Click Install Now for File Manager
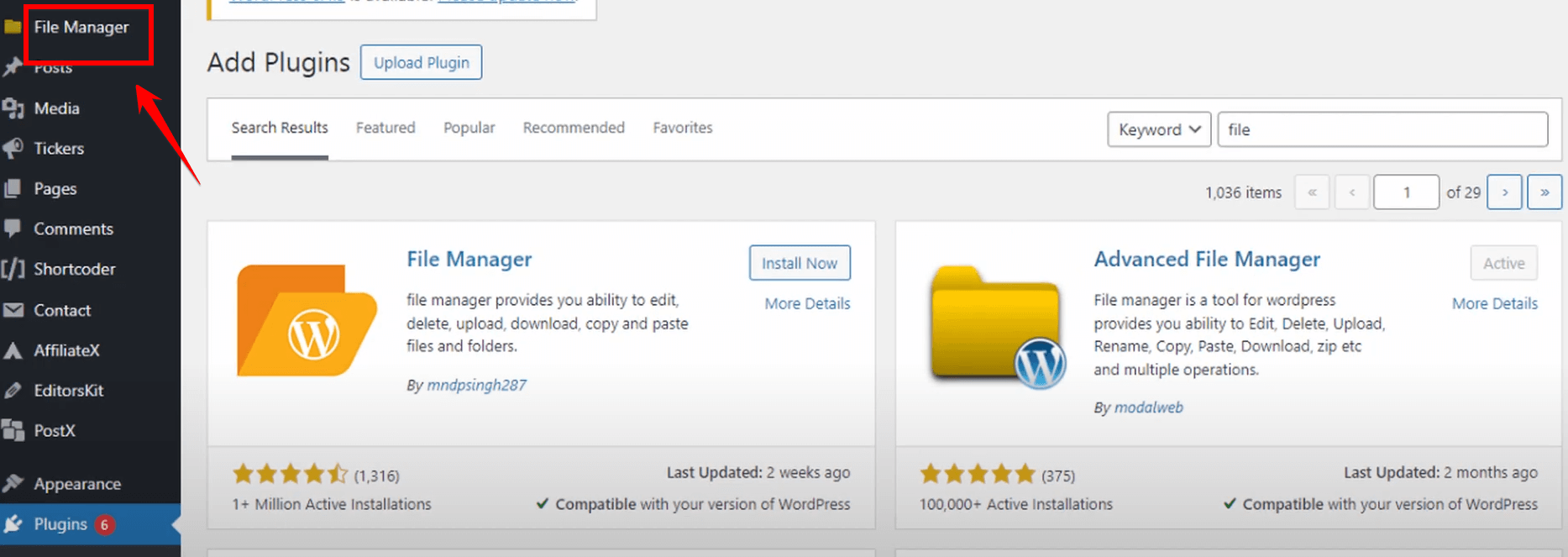This screenshot has width=1568, height=557. point(799,263)
